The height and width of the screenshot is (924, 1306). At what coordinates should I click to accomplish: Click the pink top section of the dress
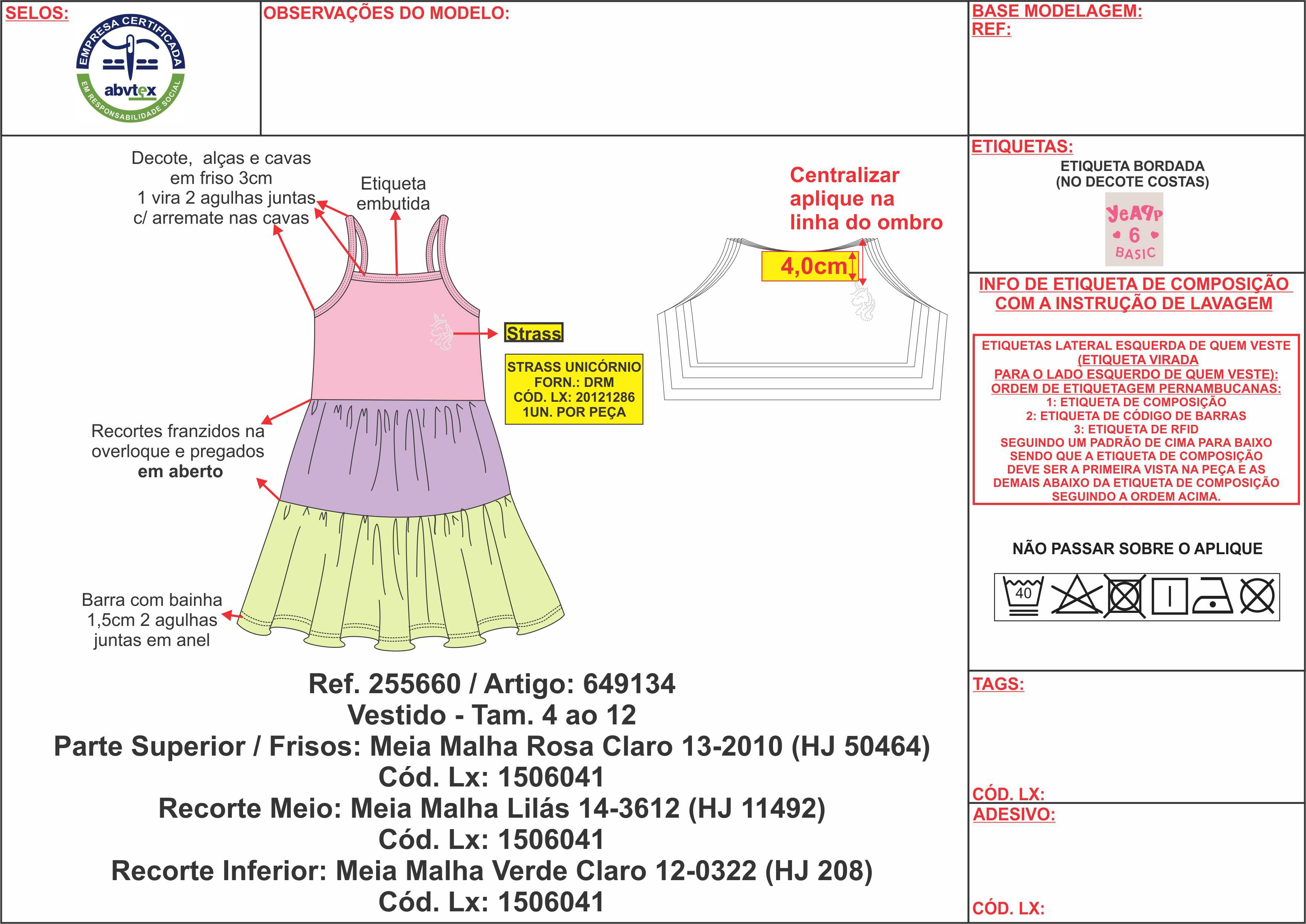(x=387, y=347)
